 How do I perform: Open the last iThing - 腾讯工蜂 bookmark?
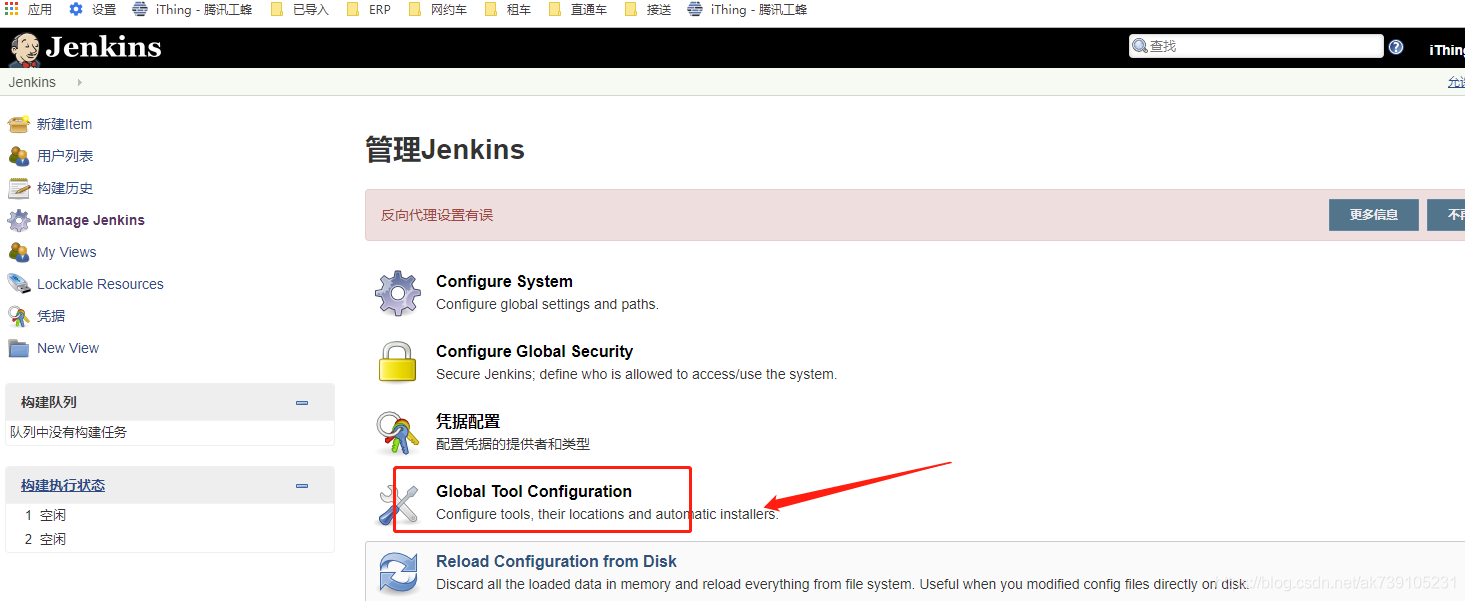[748, 9]
